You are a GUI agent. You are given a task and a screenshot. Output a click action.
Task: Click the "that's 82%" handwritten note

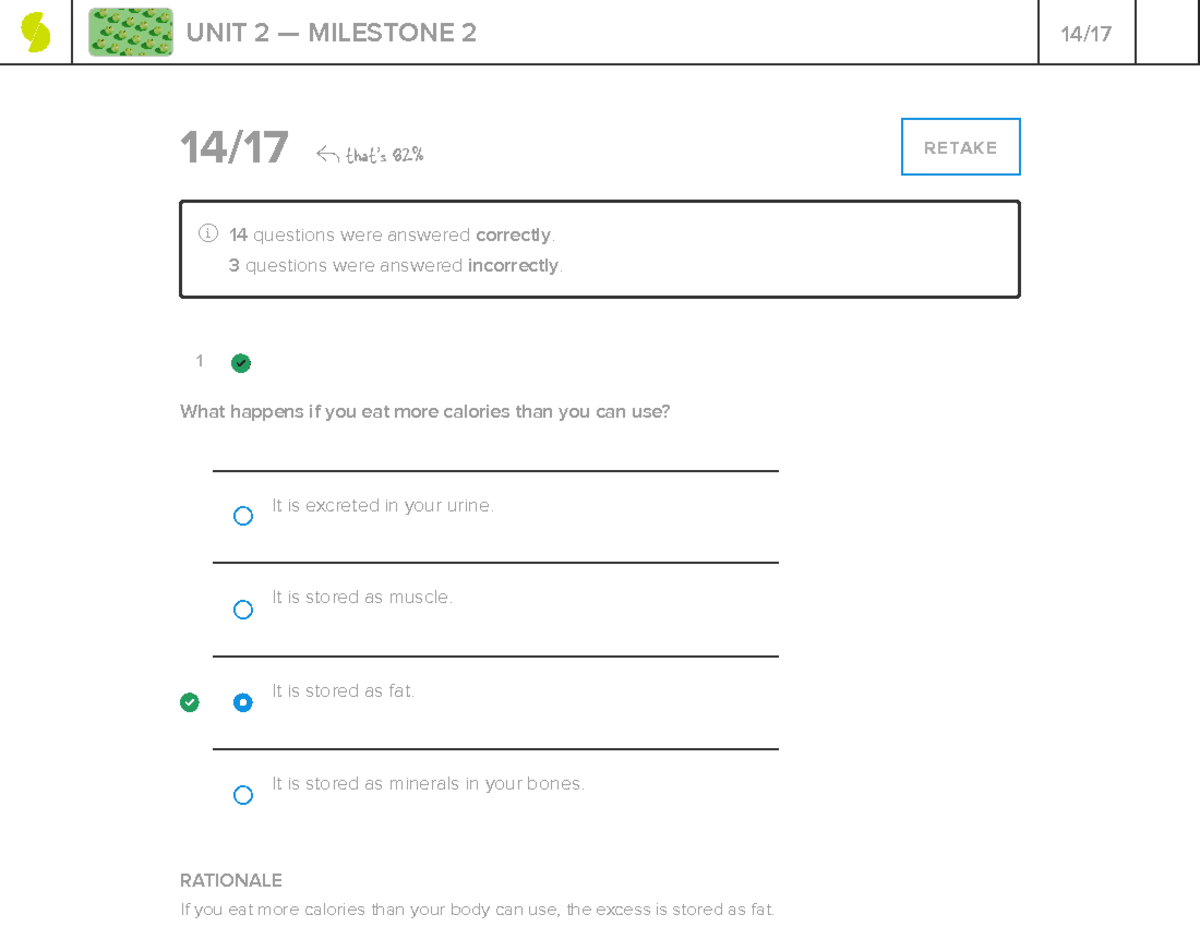click(x=384, y=155)
